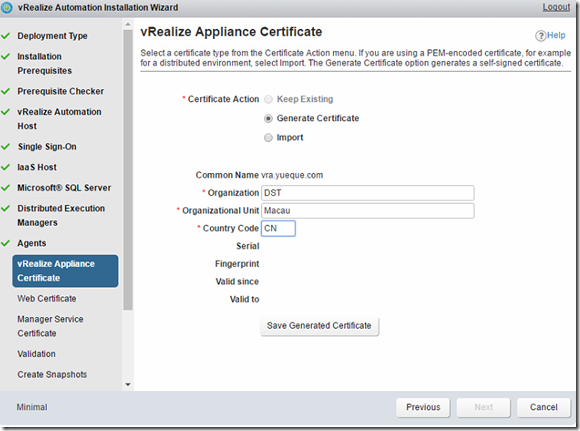Click the Prerequisite Checker green checkmark
Image resolution: width=580 pixels, height=431 pixels.
pos(6,91)
